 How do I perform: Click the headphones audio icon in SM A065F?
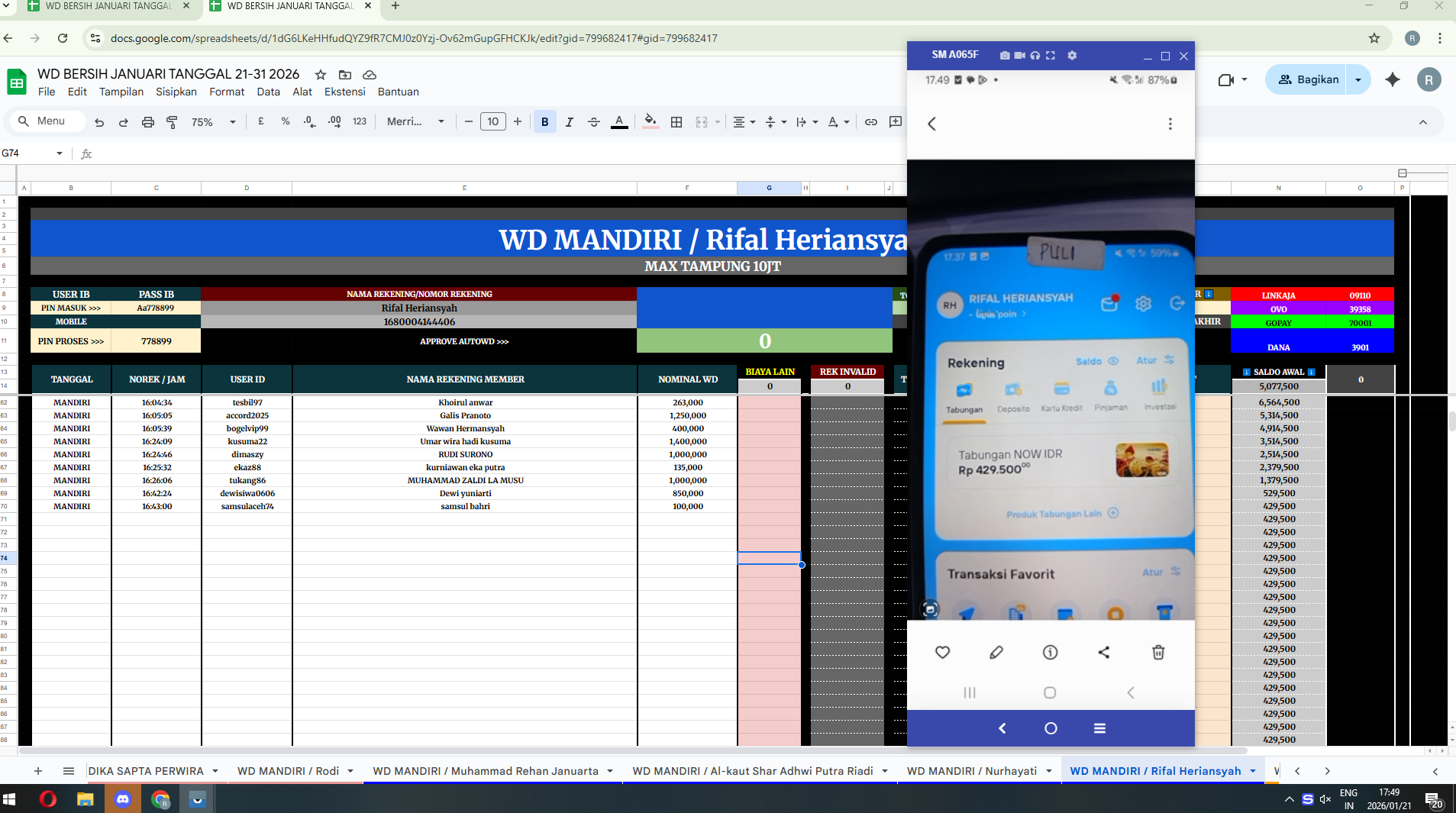[1035, 56]
